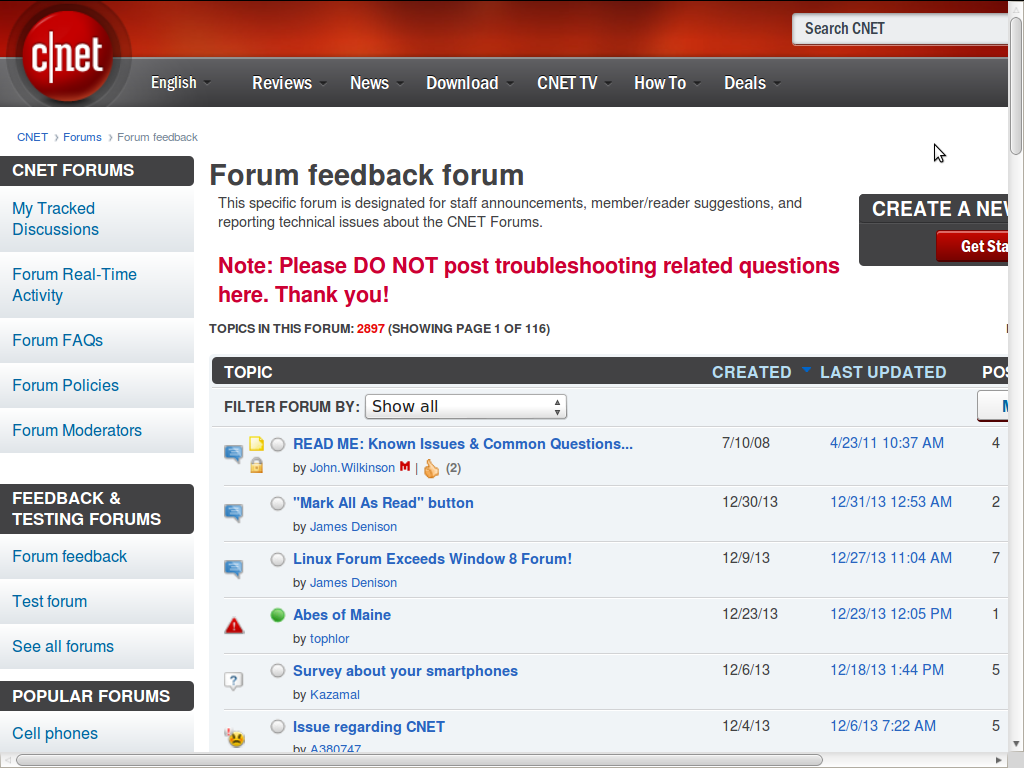Go to Forums in the breadcrumb
The width and height of the screenshot is (1024, 768).
[82, 137]
